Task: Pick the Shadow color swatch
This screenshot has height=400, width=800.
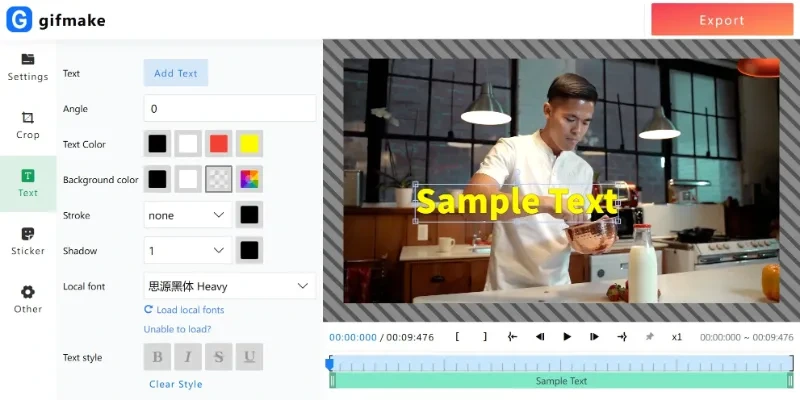Action: 249,251
